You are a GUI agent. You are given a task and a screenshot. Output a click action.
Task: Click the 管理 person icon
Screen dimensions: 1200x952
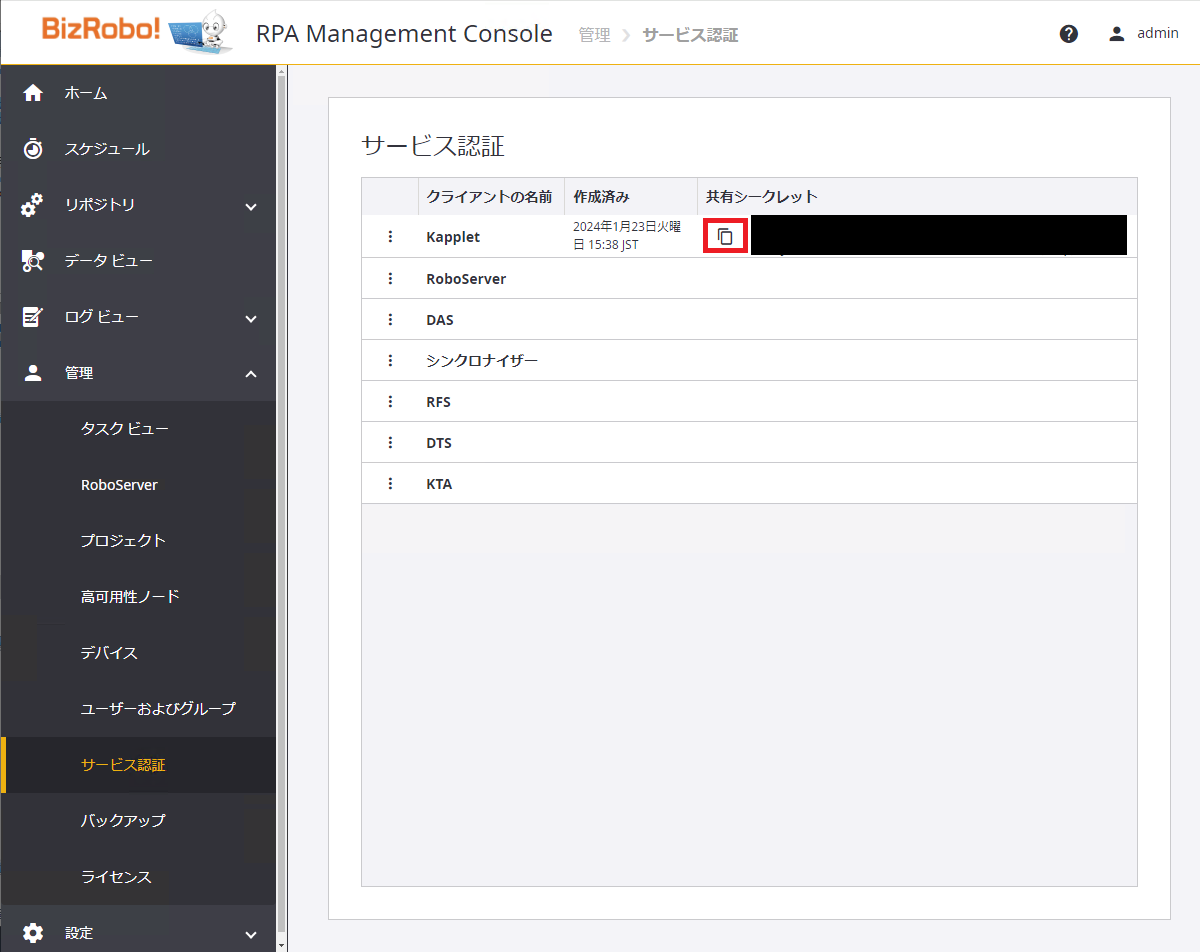[33, 373]
